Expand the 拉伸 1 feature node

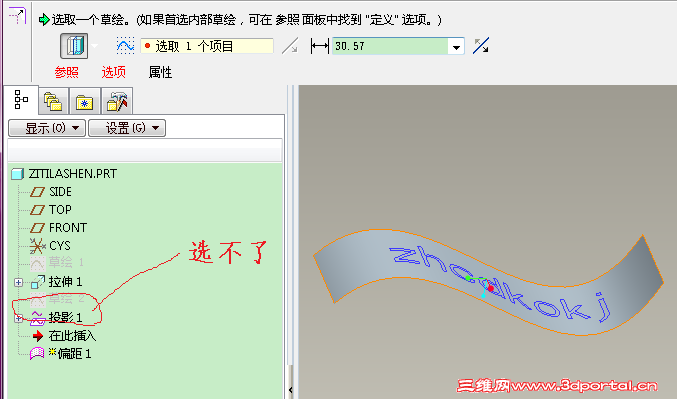click(x=18, y=282)
